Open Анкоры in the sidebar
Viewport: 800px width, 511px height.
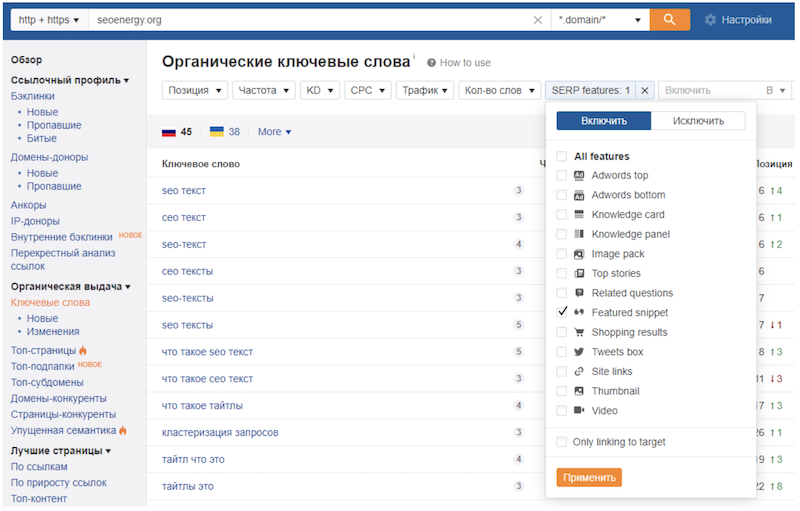pos(29,205)
